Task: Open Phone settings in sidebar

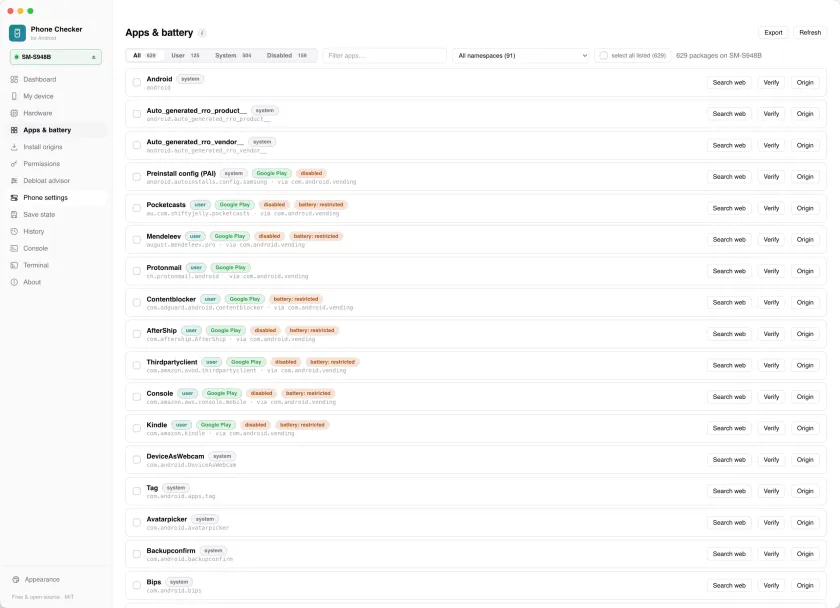Action: pyautogui.click(x=56, y=198)
